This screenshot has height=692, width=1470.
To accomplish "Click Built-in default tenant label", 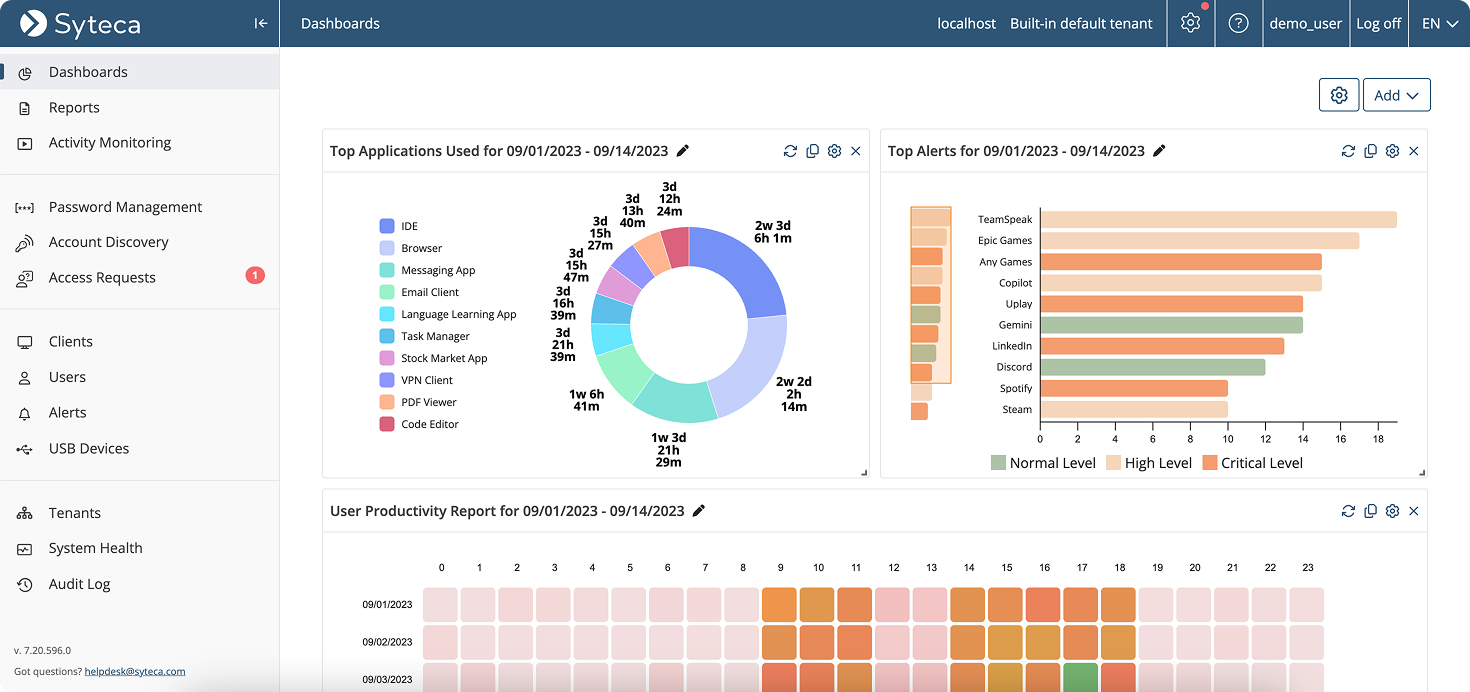I will pos(1081,23).
